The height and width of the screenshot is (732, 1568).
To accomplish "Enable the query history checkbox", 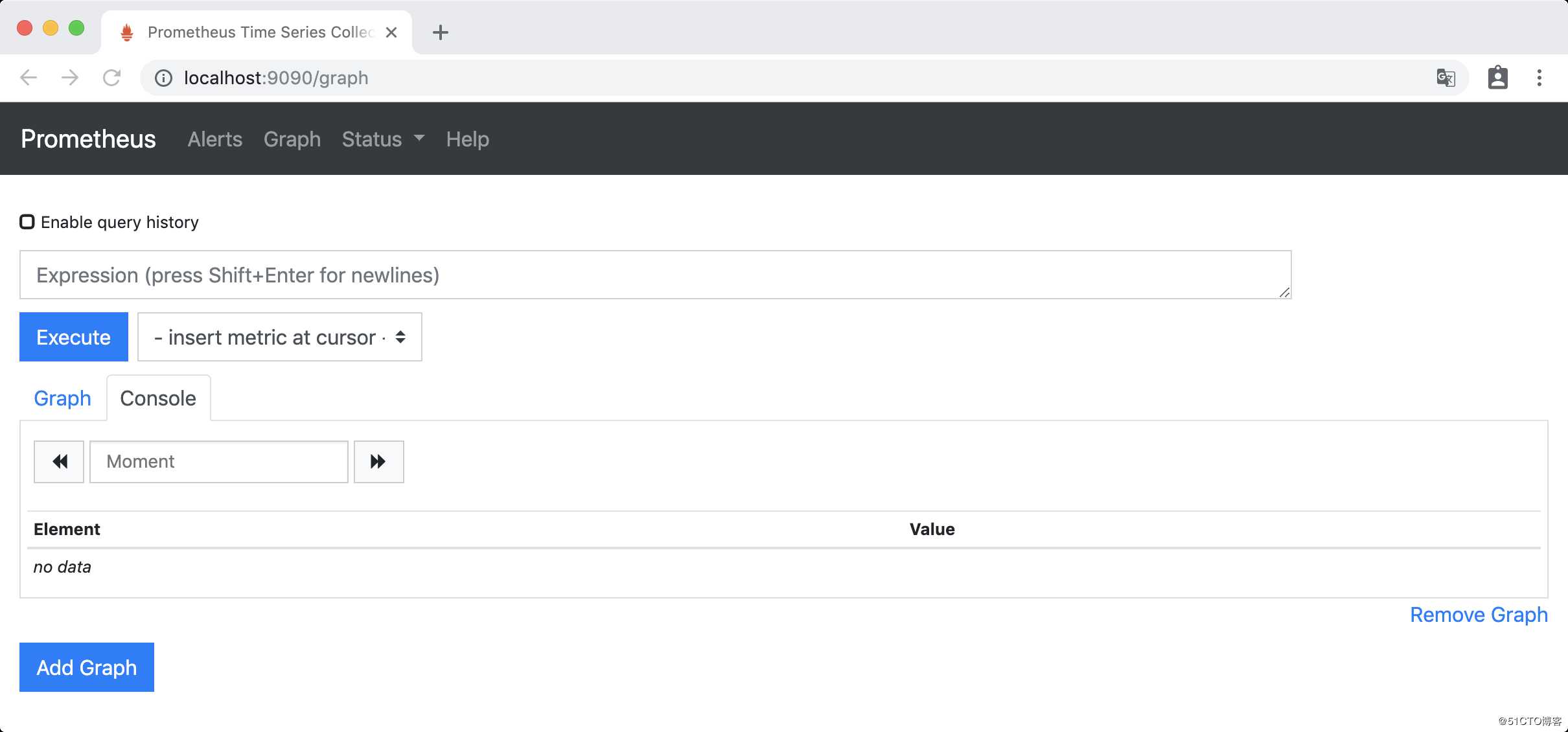I will coord(28,222).
